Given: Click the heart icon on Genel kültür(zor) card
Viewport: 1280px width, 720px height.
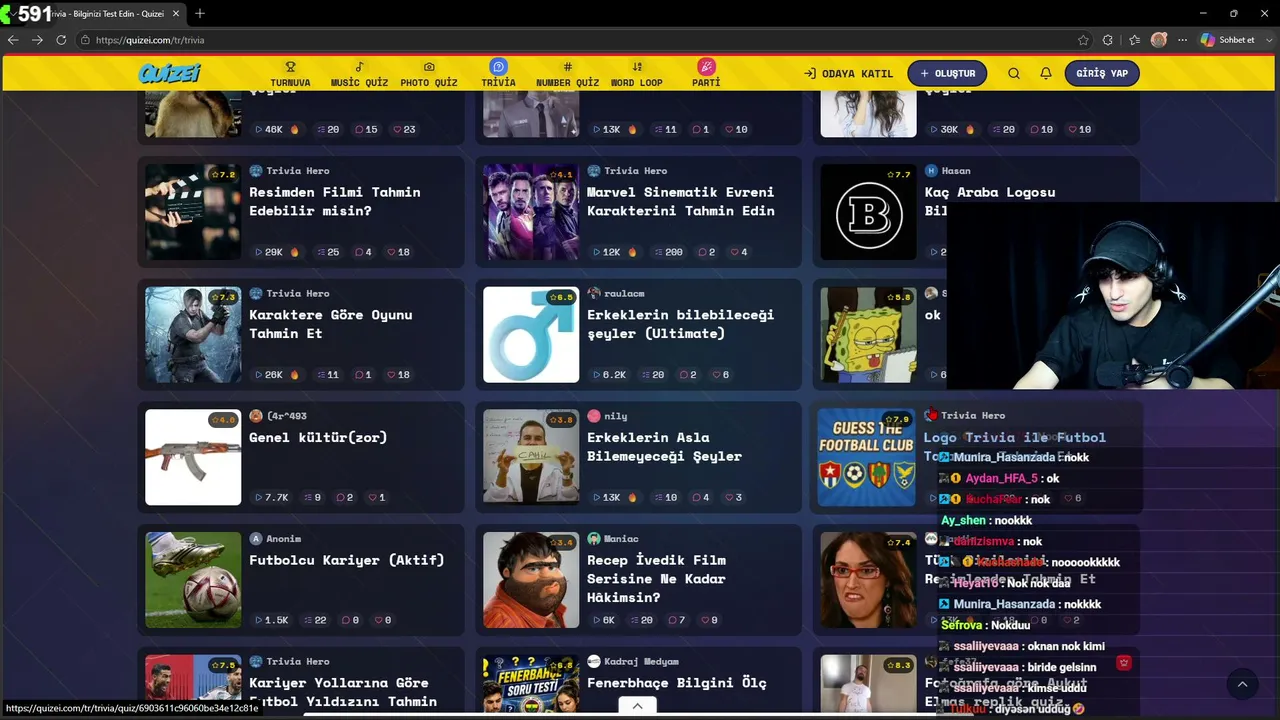Looking at the screenshot, I should 373,497.
